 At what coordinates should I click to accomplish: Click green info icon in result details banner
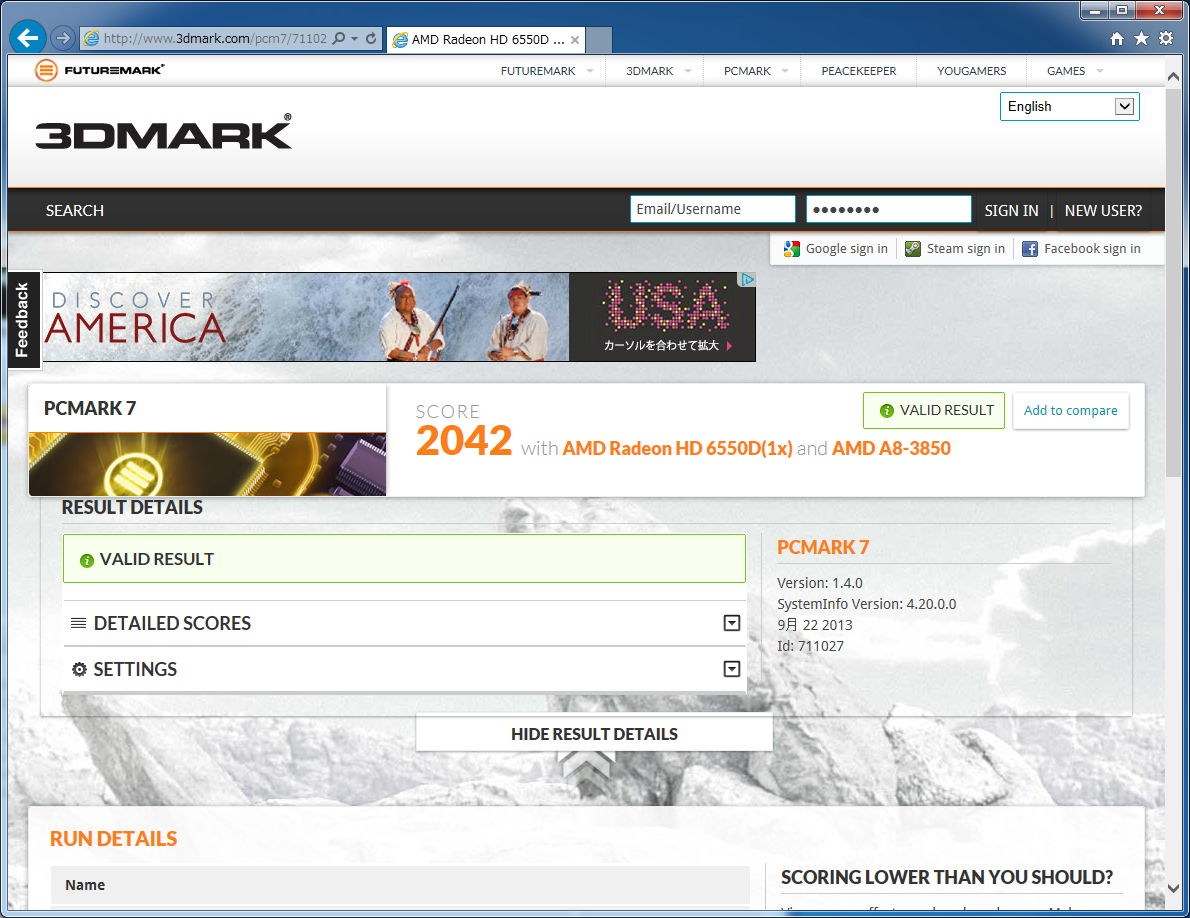[x=87, y=560]
